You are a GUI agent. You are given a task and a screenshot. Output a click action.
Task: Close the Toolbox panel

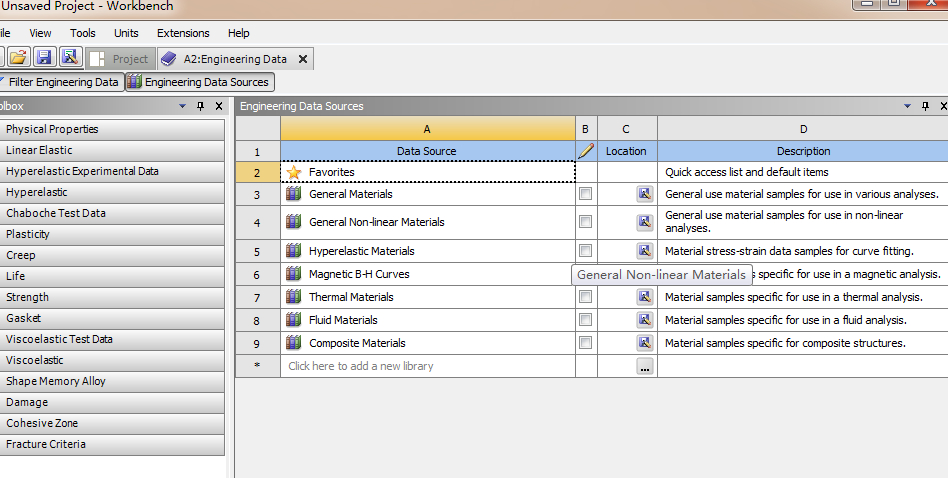point(219,106)
